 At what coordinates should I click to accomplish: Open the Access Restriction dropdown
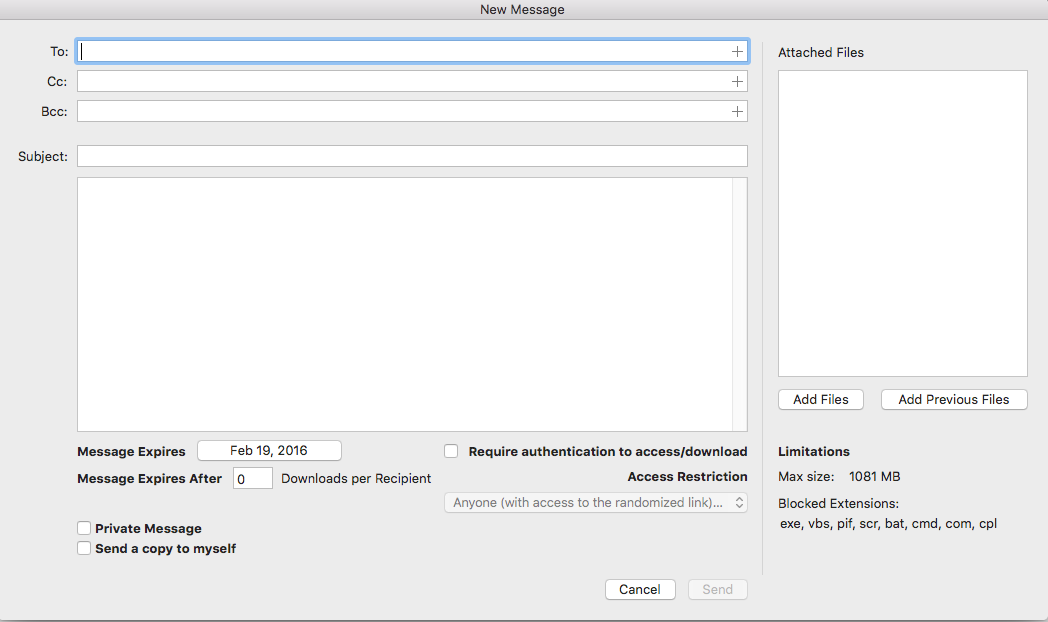(x=595, y=502)
